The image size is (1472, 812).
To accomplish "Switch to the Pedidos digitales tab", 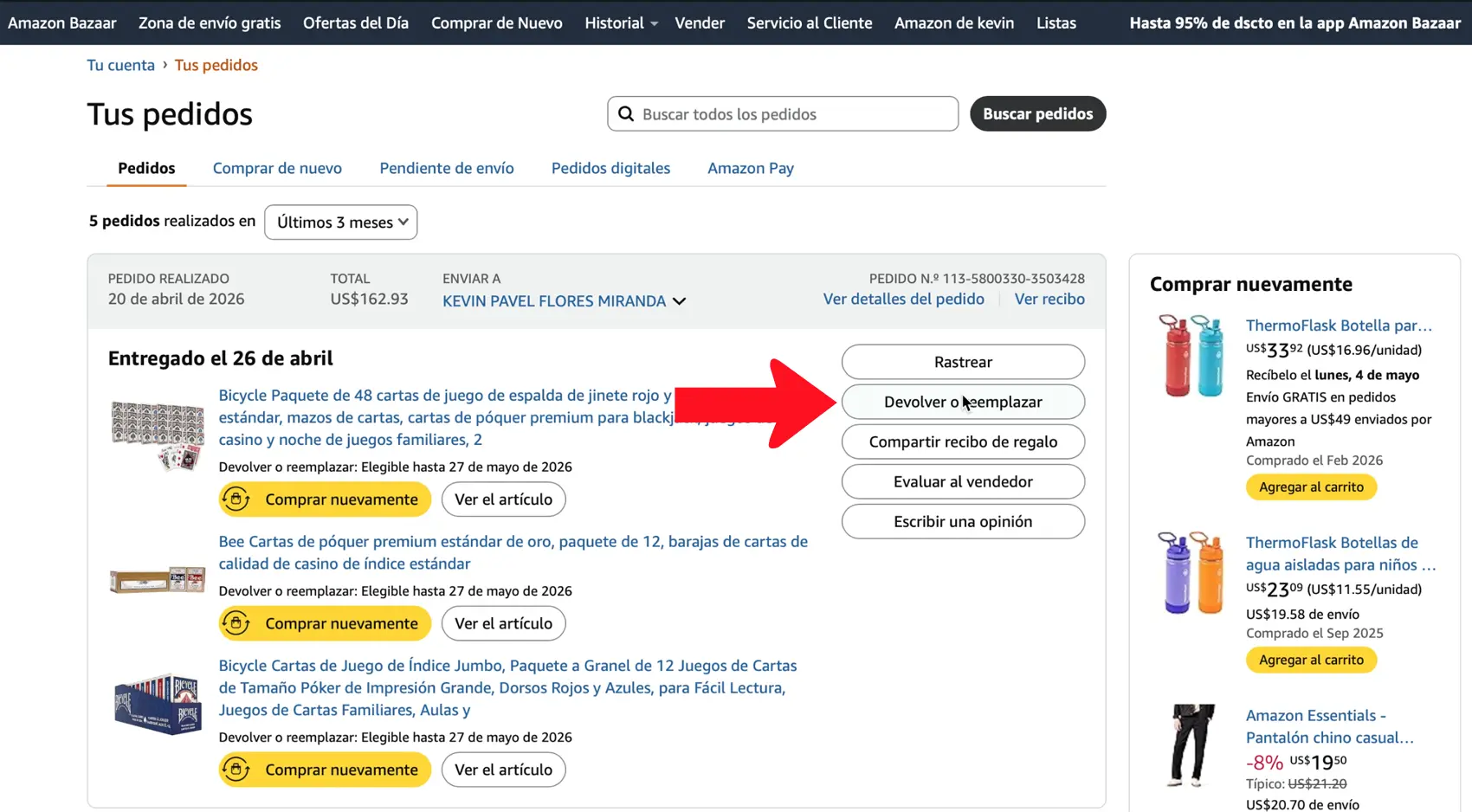I will [610, 168].
